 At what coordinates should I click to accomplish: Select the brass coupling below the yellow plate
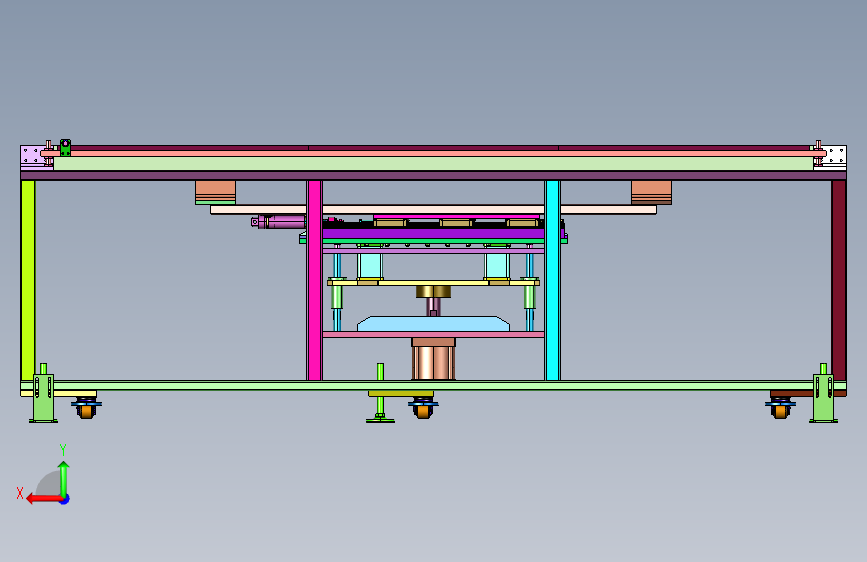(434, 292)
